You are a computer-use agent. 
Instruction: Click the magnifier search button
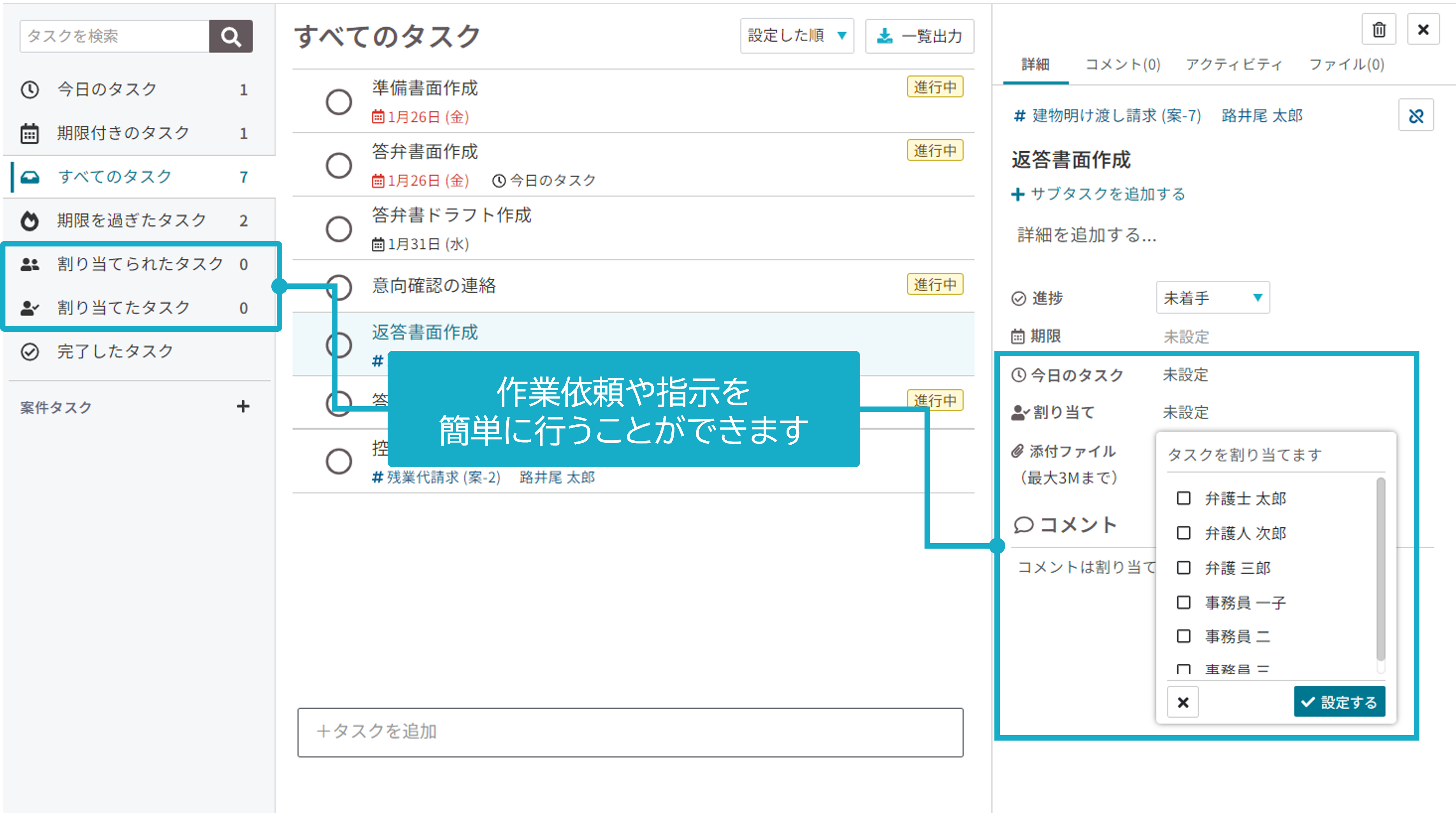click(231, 36)
